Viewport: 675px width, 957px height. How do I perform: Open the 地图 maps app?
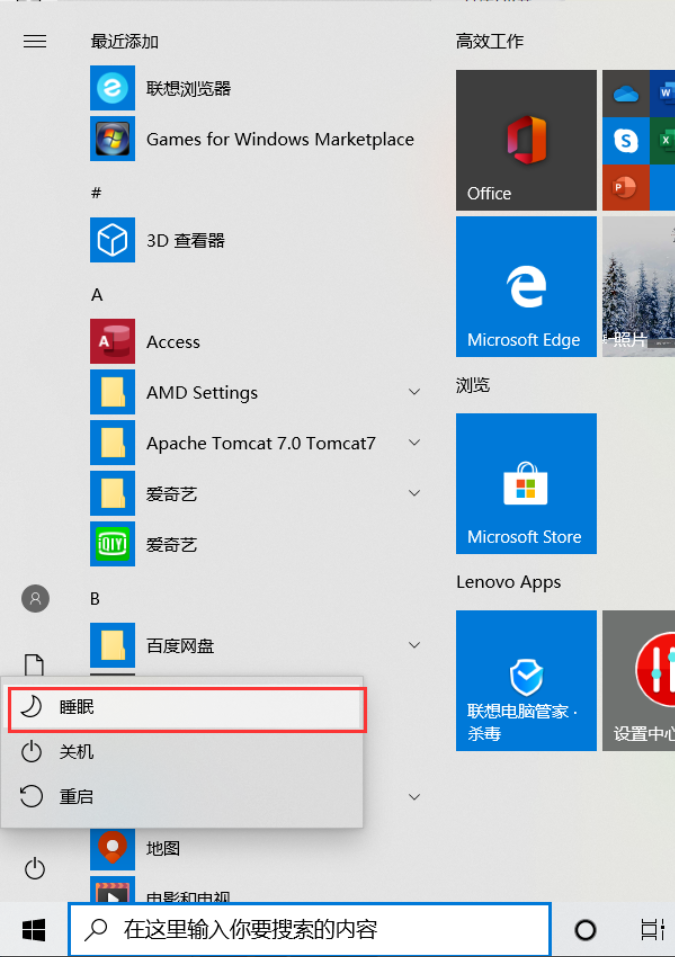(x=256, y=848)
